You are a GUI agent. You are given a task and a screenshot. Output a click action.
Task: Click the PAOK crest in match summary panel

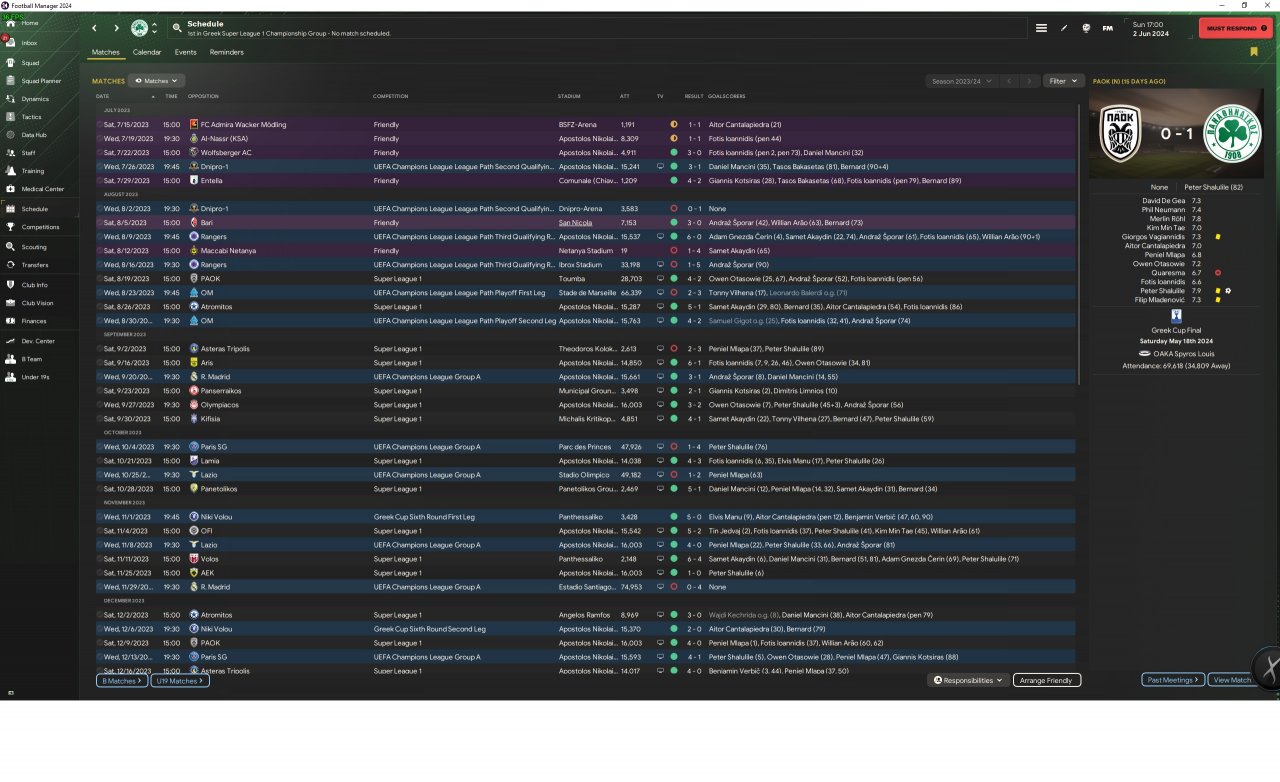(x=1121, y=133)
